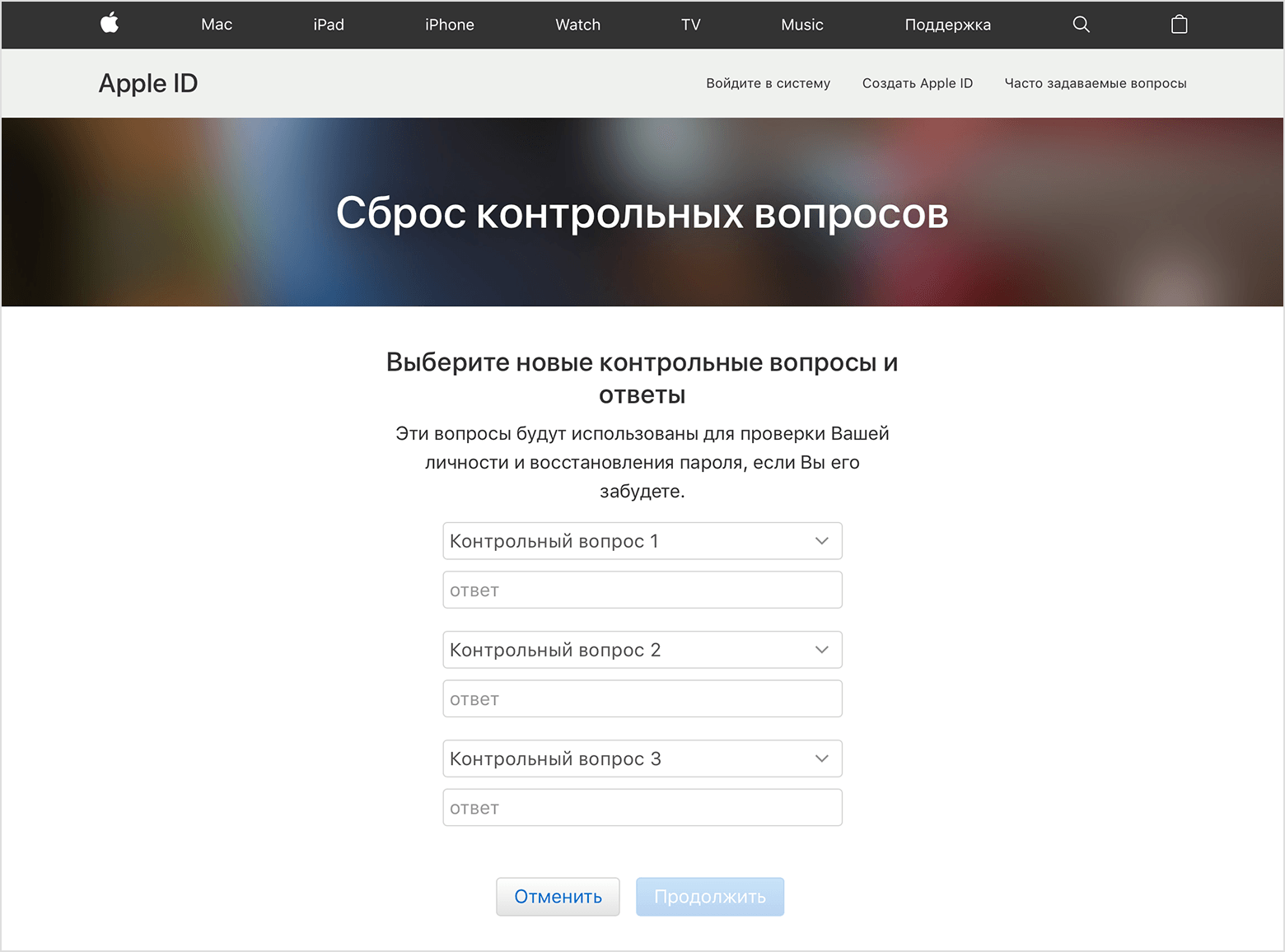The width and height of the screenshot is (1285, 952).
Task: Click the first ответ input field
Action: tap(642, 590)
